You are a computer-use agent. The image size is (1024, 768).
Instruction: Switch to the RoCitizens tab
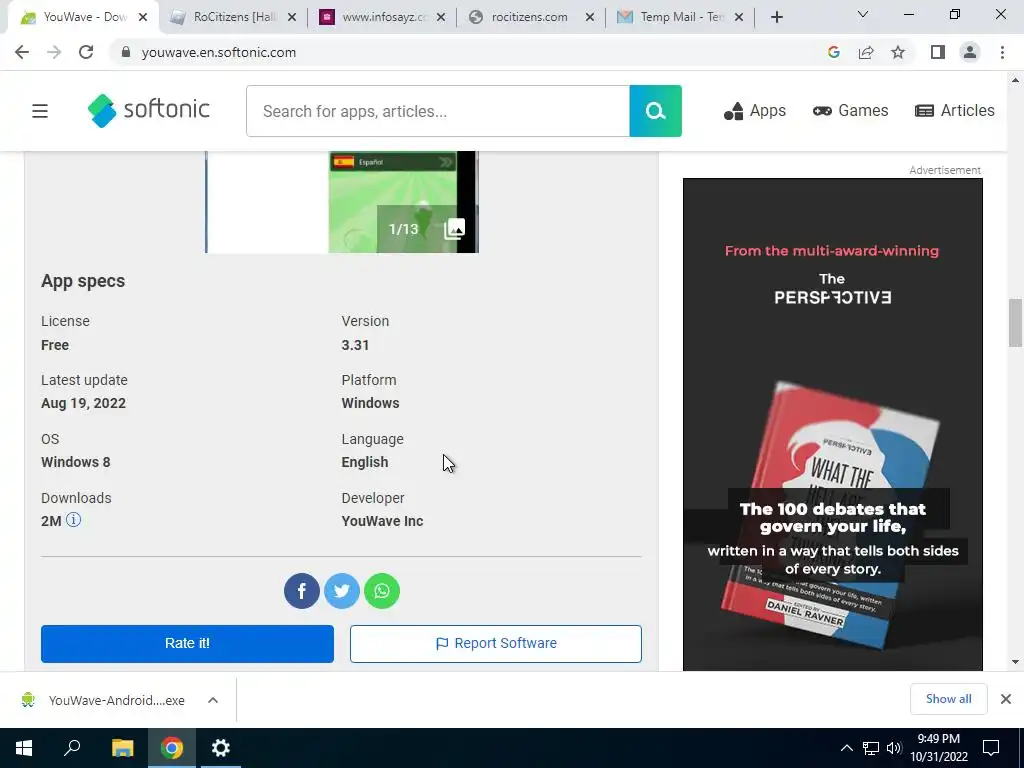point(233,17)
